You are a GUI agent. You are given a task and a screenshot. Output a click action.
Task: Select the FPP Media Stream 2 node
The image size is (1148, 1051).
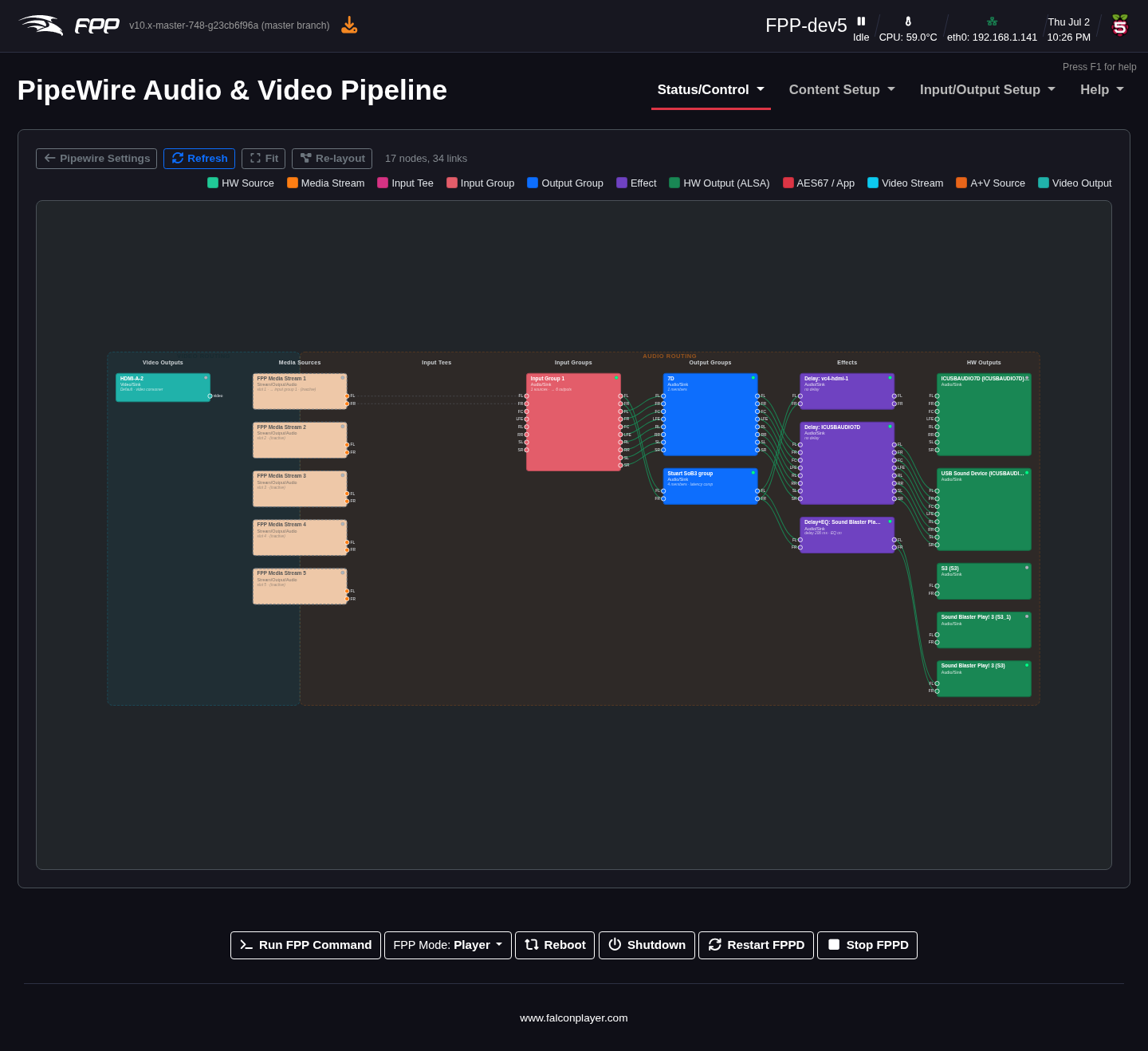300,440
